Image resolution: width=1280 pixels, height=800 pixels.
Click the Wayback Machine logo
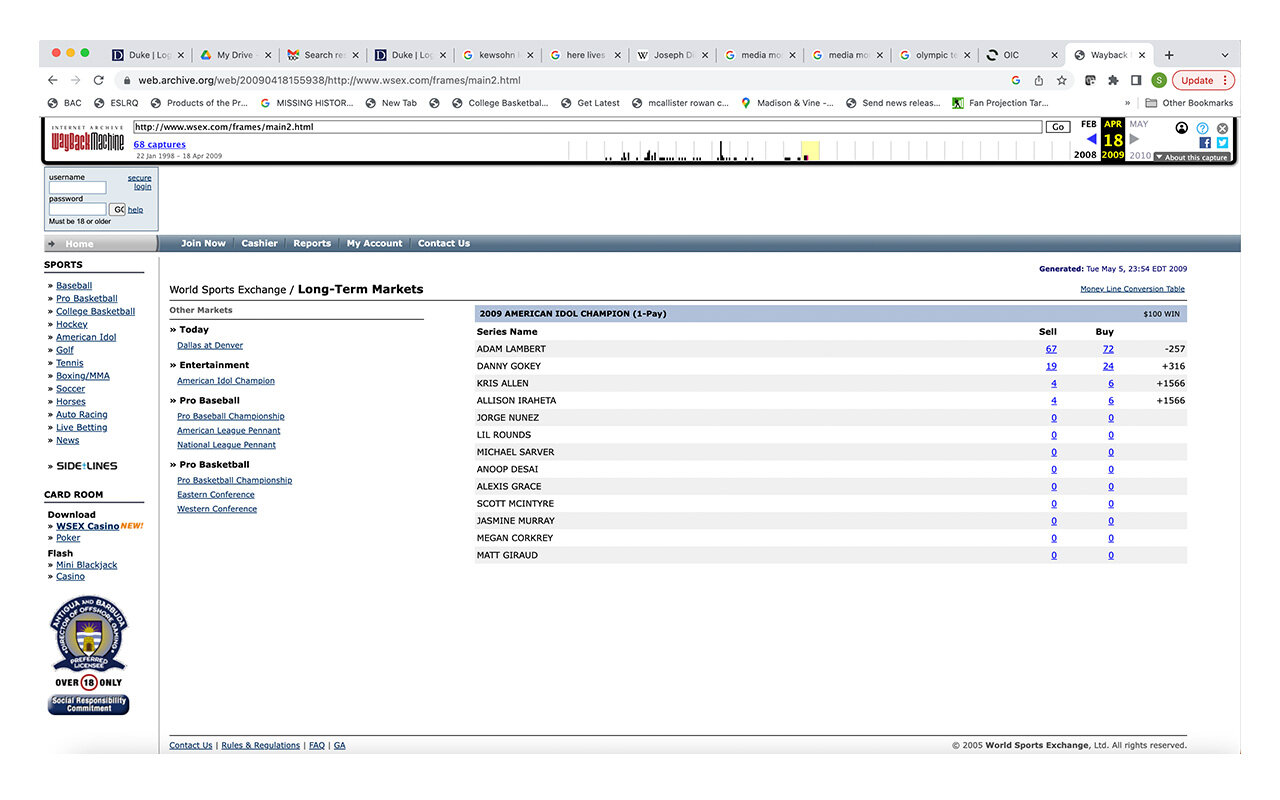[88, 141]
